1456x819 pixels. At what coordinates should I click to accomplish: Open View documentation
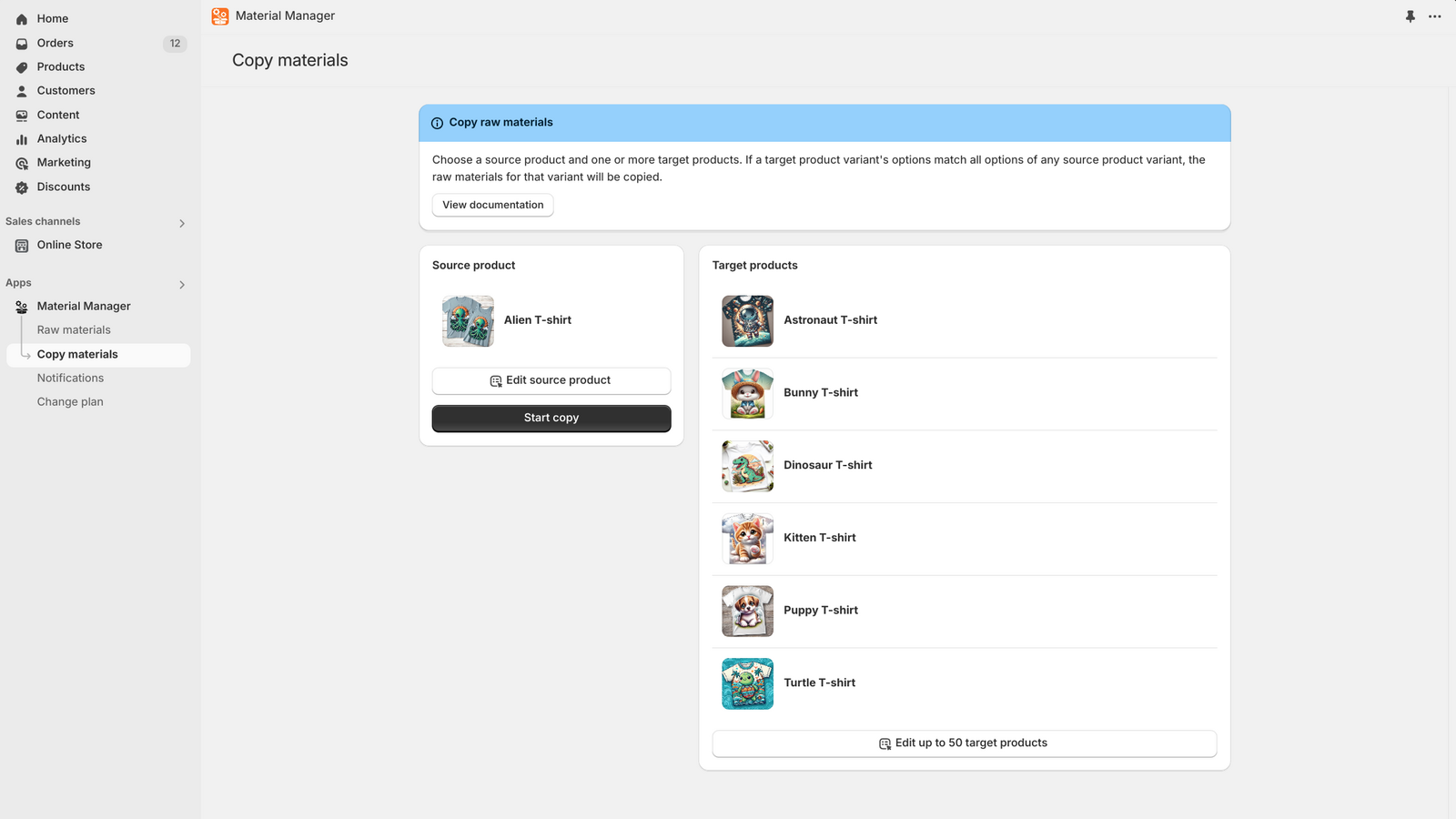pyautogui.click(x=492, y=205)
